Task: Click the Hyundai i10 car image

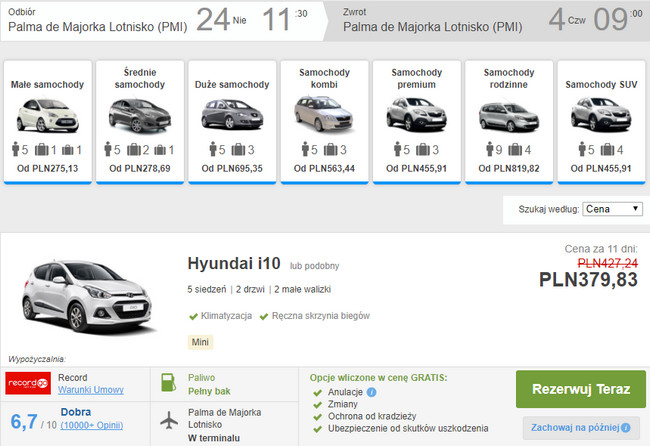Action: [x=89, y=295]
